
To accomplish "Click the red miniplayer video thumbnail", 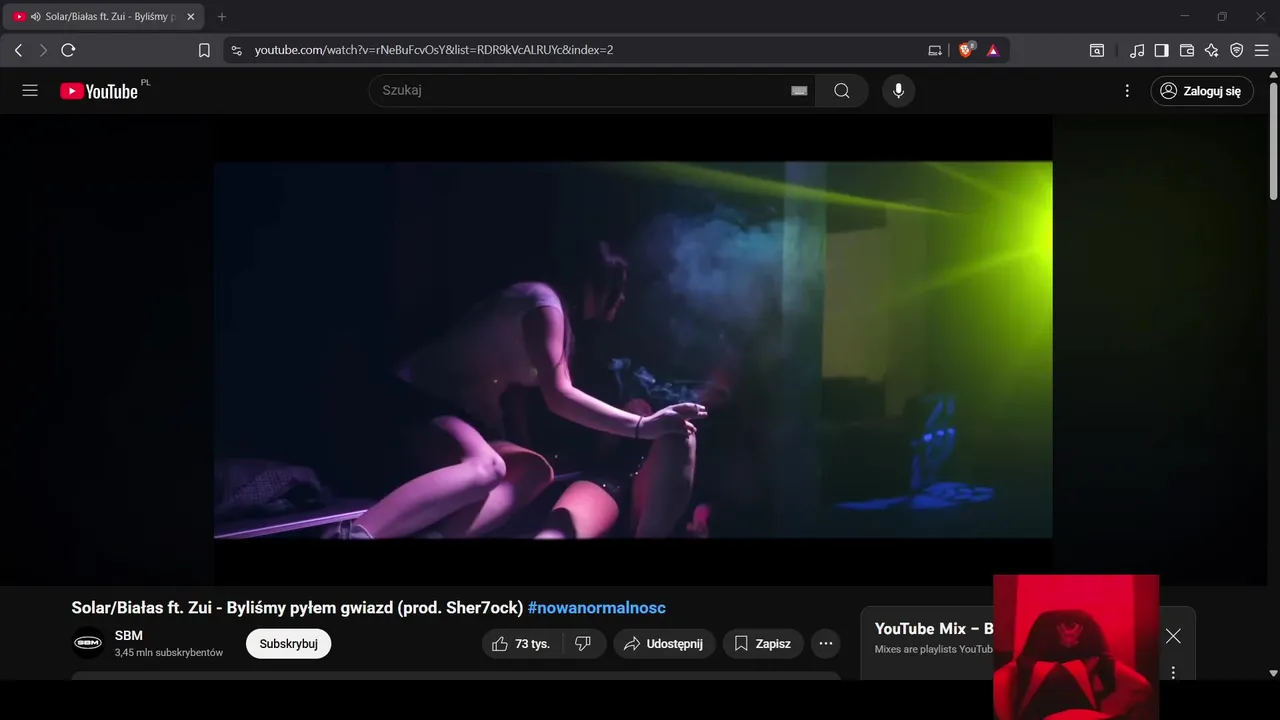I will point(1076,647).
